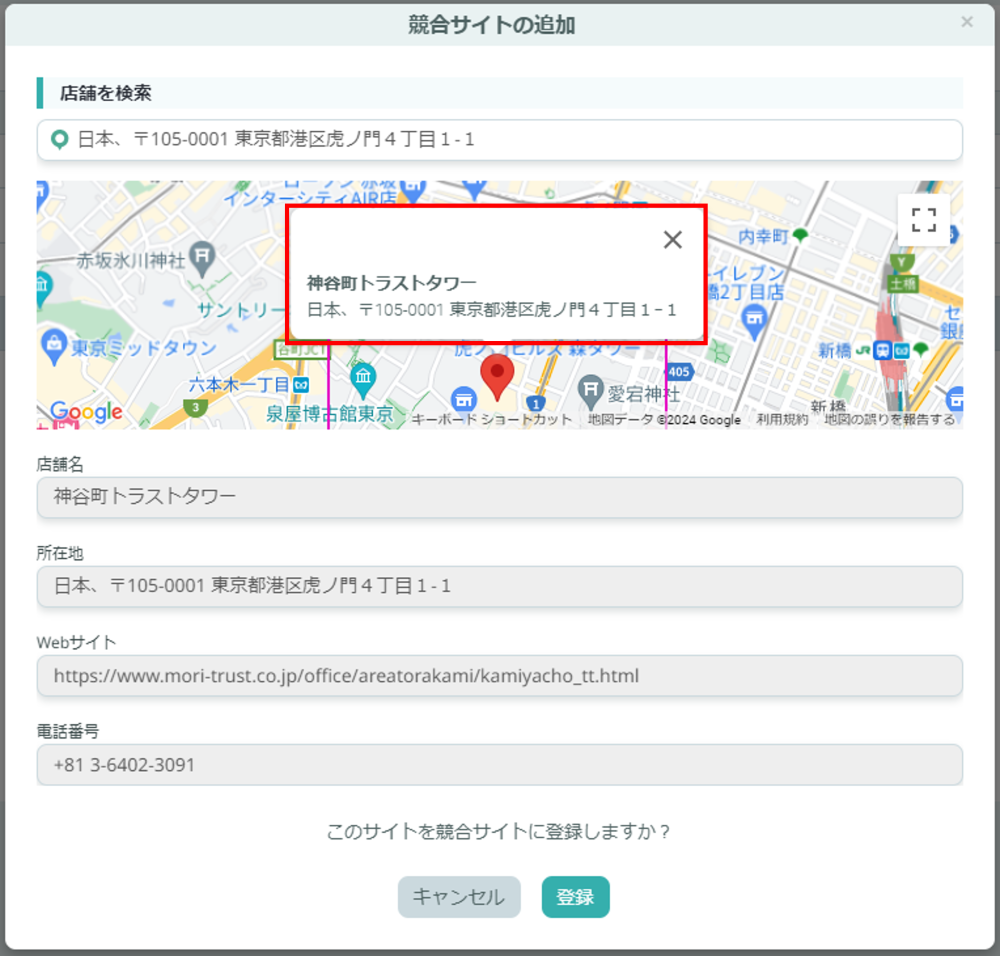Viewport: 1000px width, 956px height.
Task: Click the green location pin in search box
Action: (x=59, y=140)
